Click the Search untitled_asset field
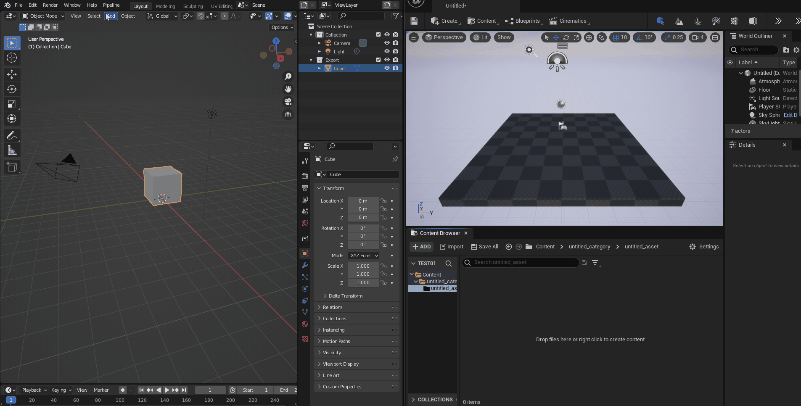 (x=521, y=262)
